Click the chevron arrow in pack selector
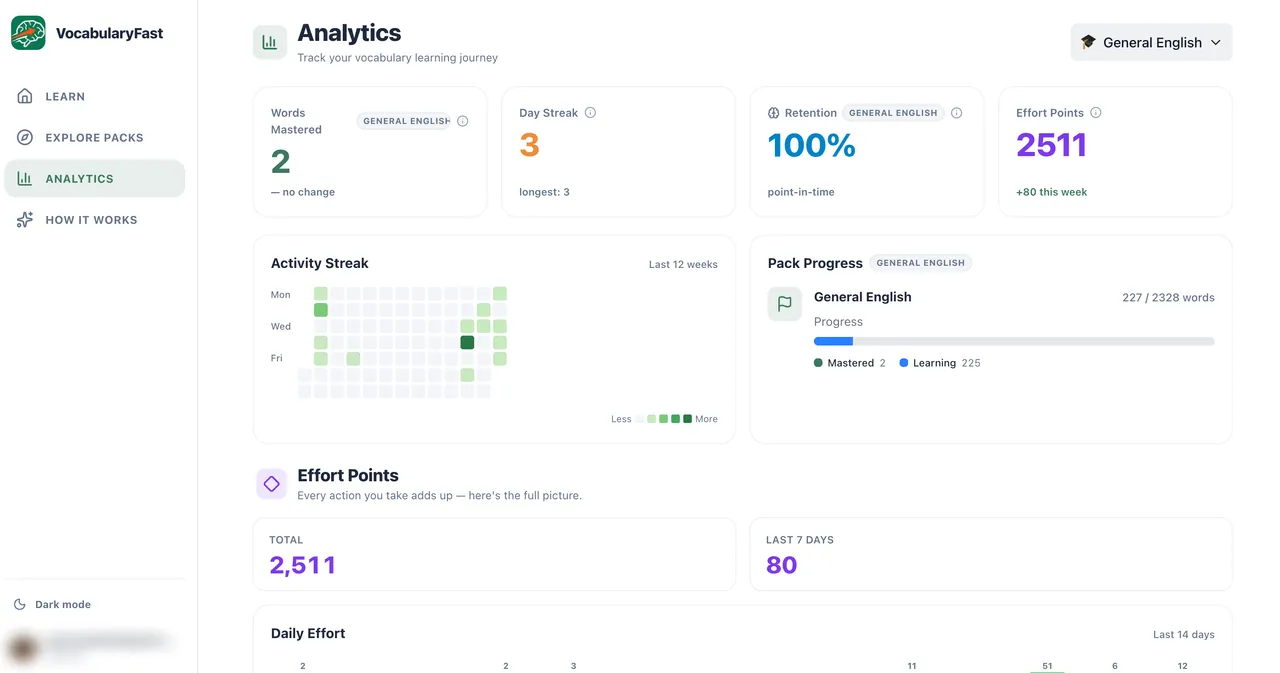1280x673 pixels. (x=1216, y=43)
